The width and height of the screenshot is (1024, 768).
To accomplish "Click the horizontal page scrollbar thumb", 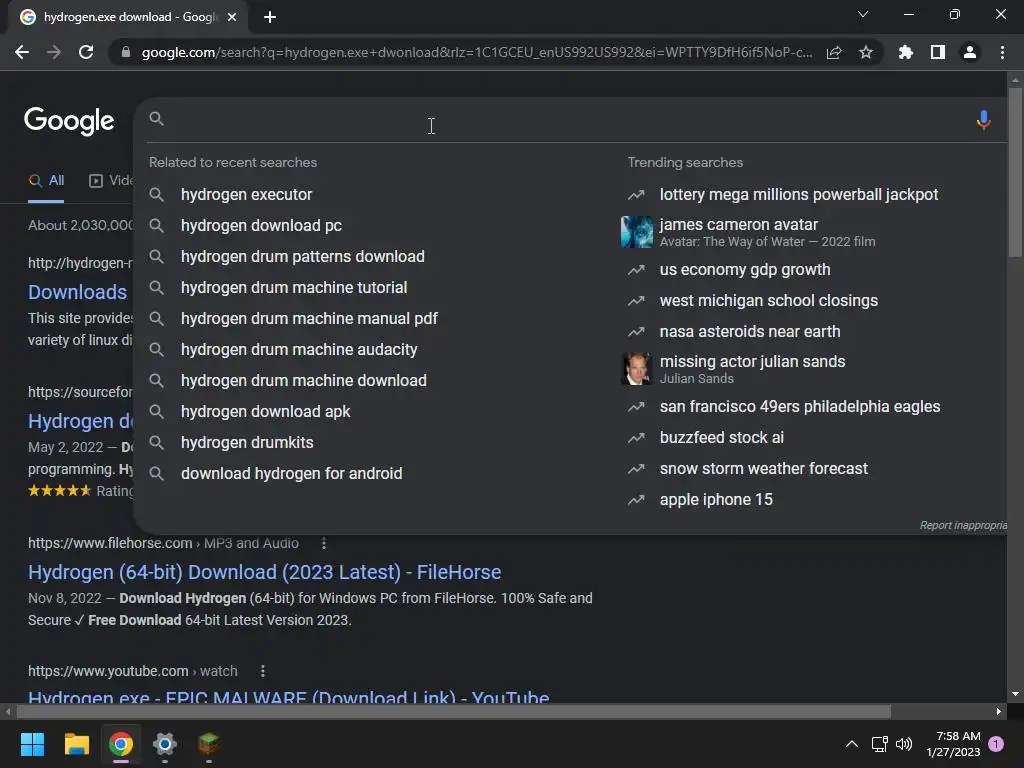I will (x=454, y=711).
